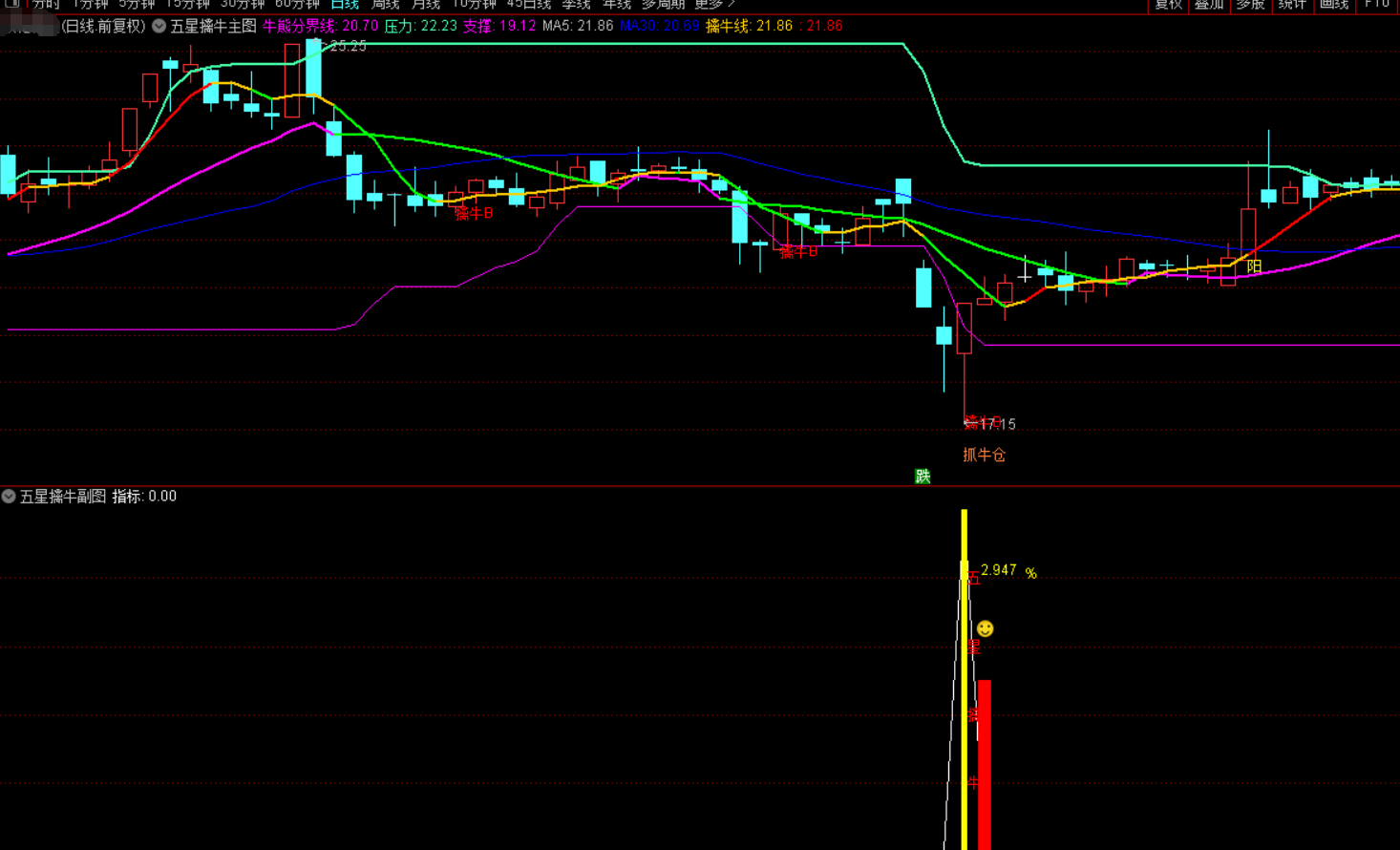
Task: Select the 年线 period tab
Action: point(617,5)
